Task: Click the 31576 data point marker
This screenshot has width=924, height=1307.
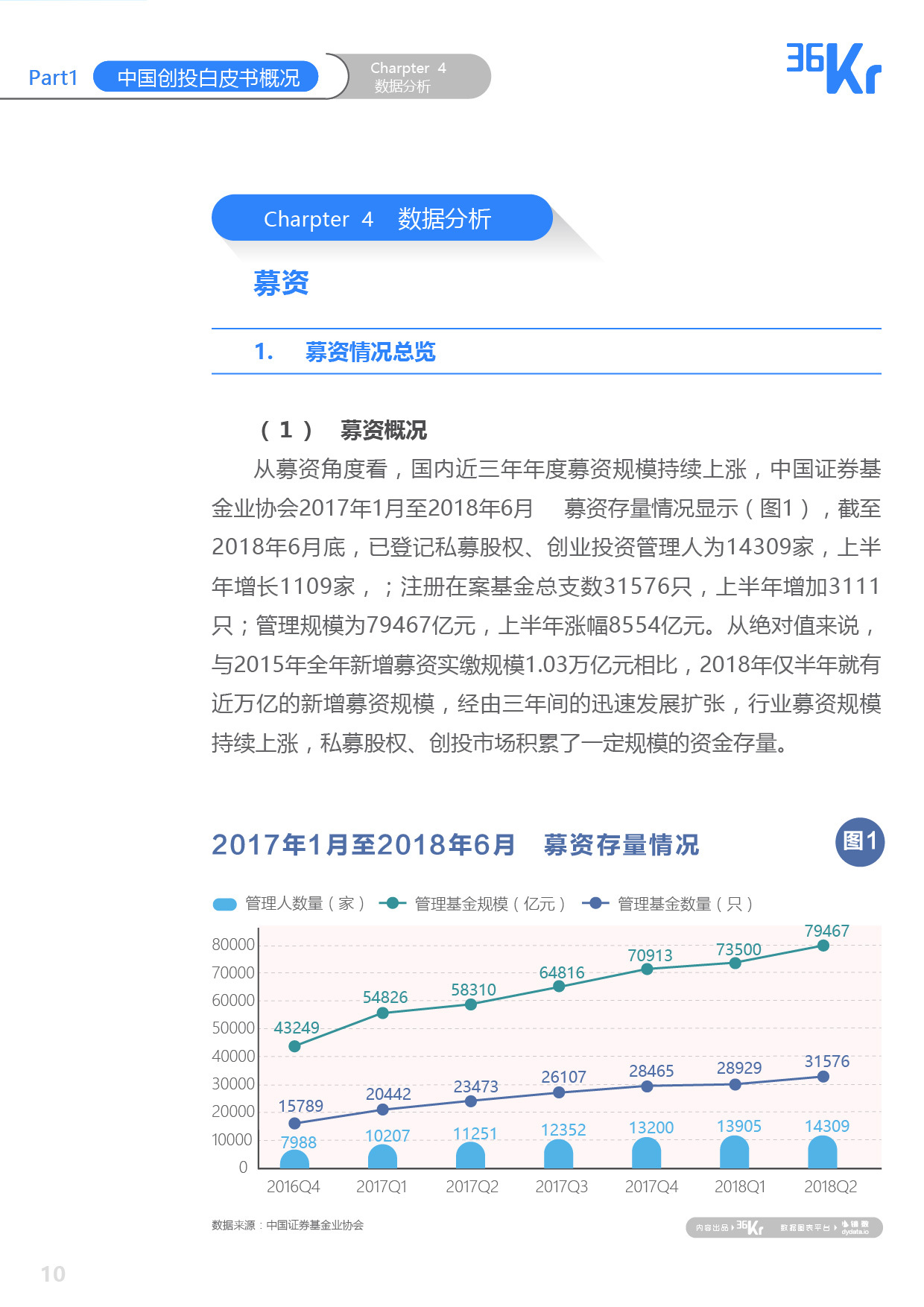Action: click(823, 1077)
